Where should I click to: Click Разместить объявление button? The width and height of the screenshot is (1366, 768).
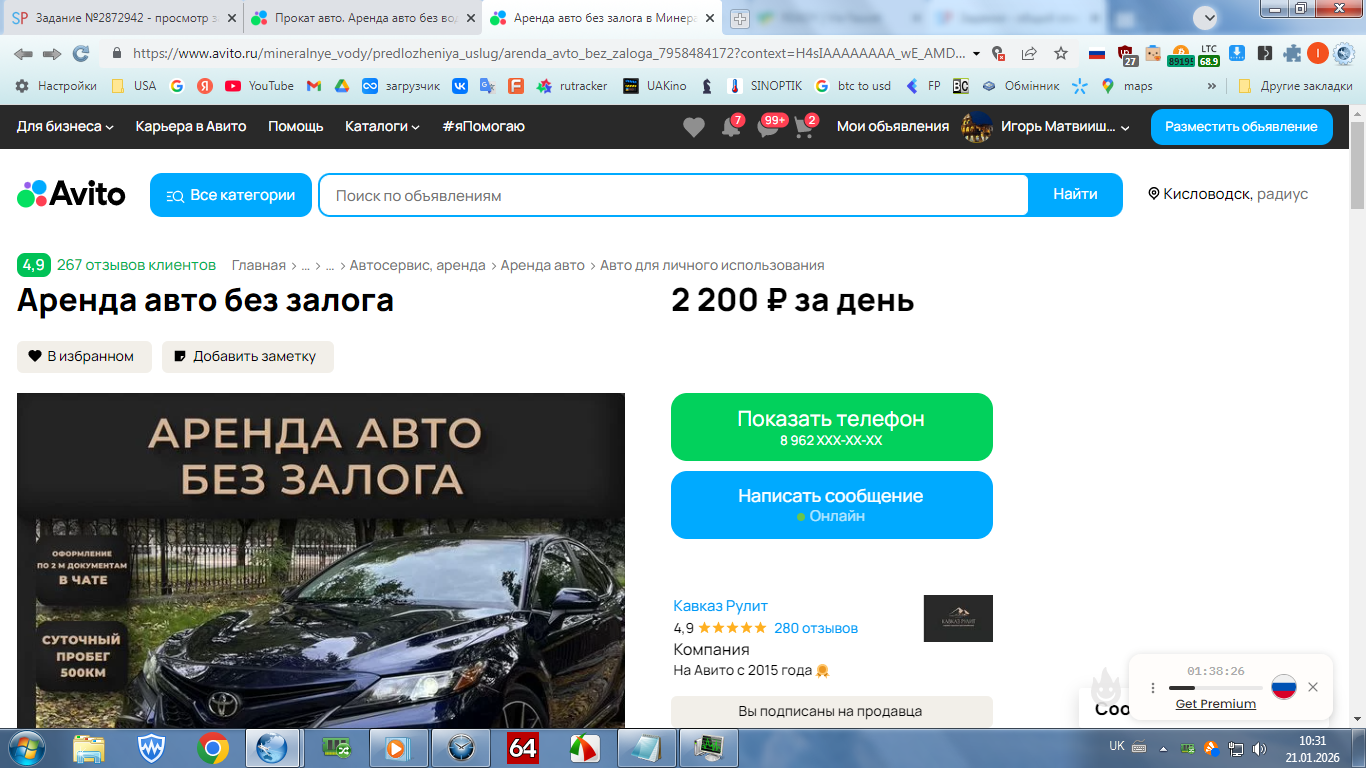tap(1242, 127)
